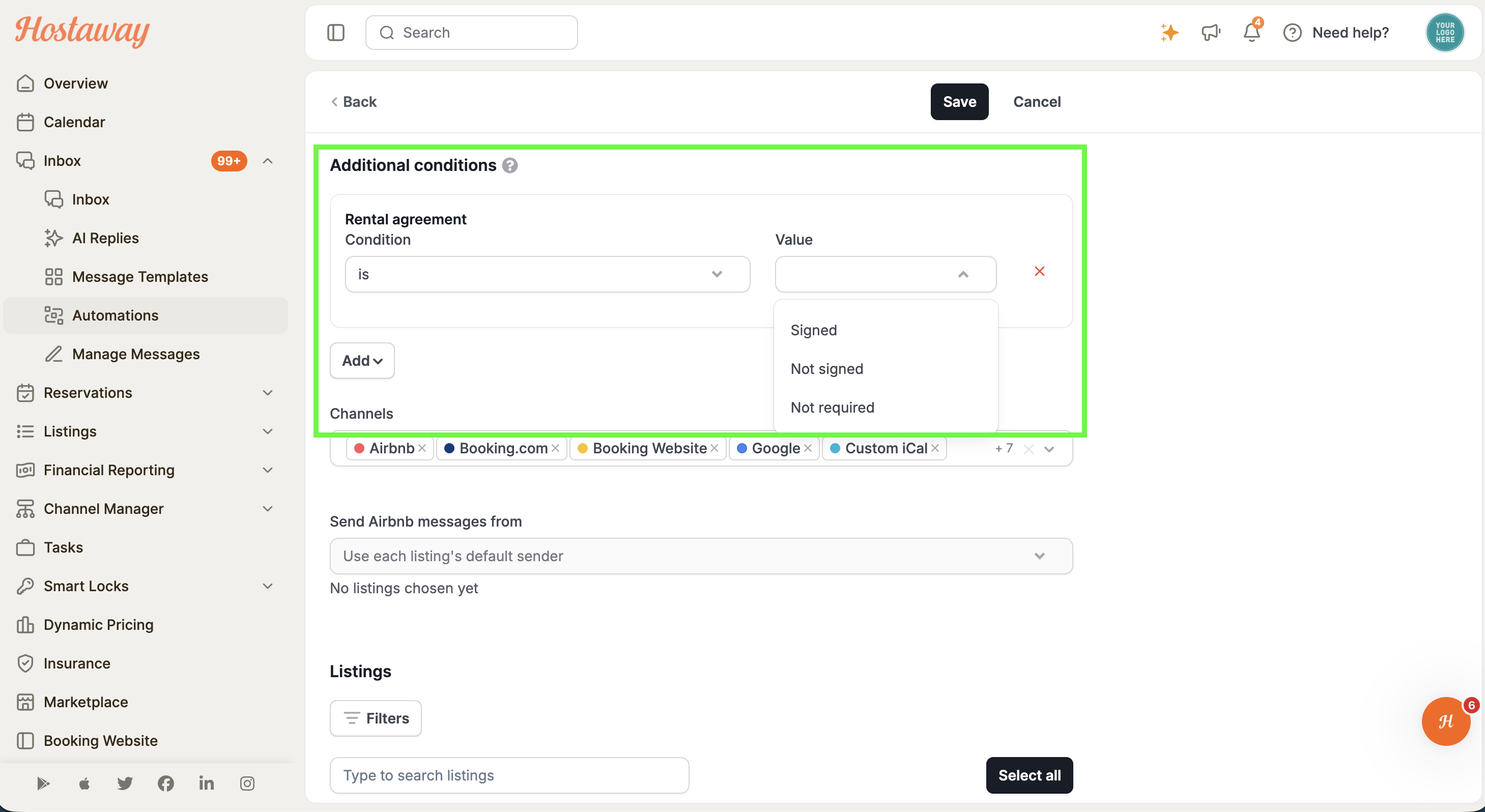Remove the Custom iCal channel tag
Screen dimensions: 1485x812
[935, 448]
